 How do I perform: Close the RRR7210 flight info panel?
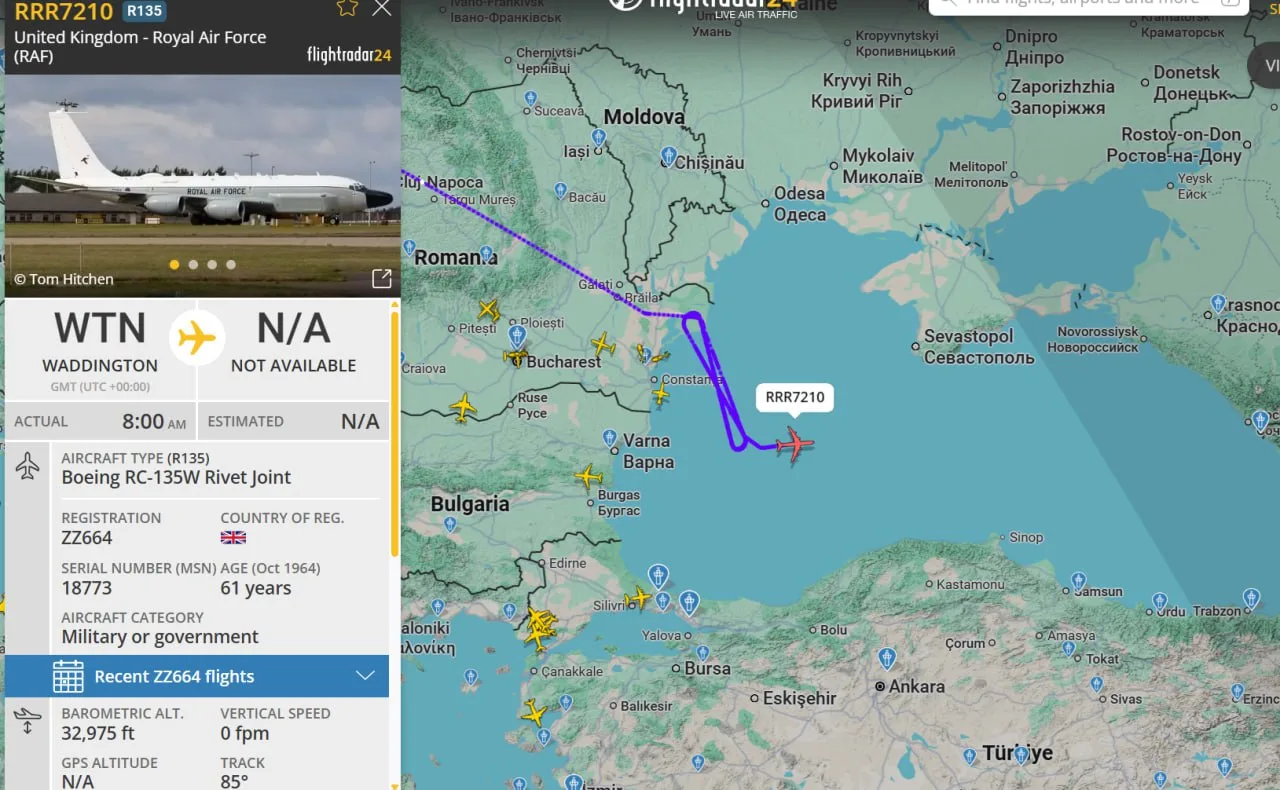(x=381, y=10)
